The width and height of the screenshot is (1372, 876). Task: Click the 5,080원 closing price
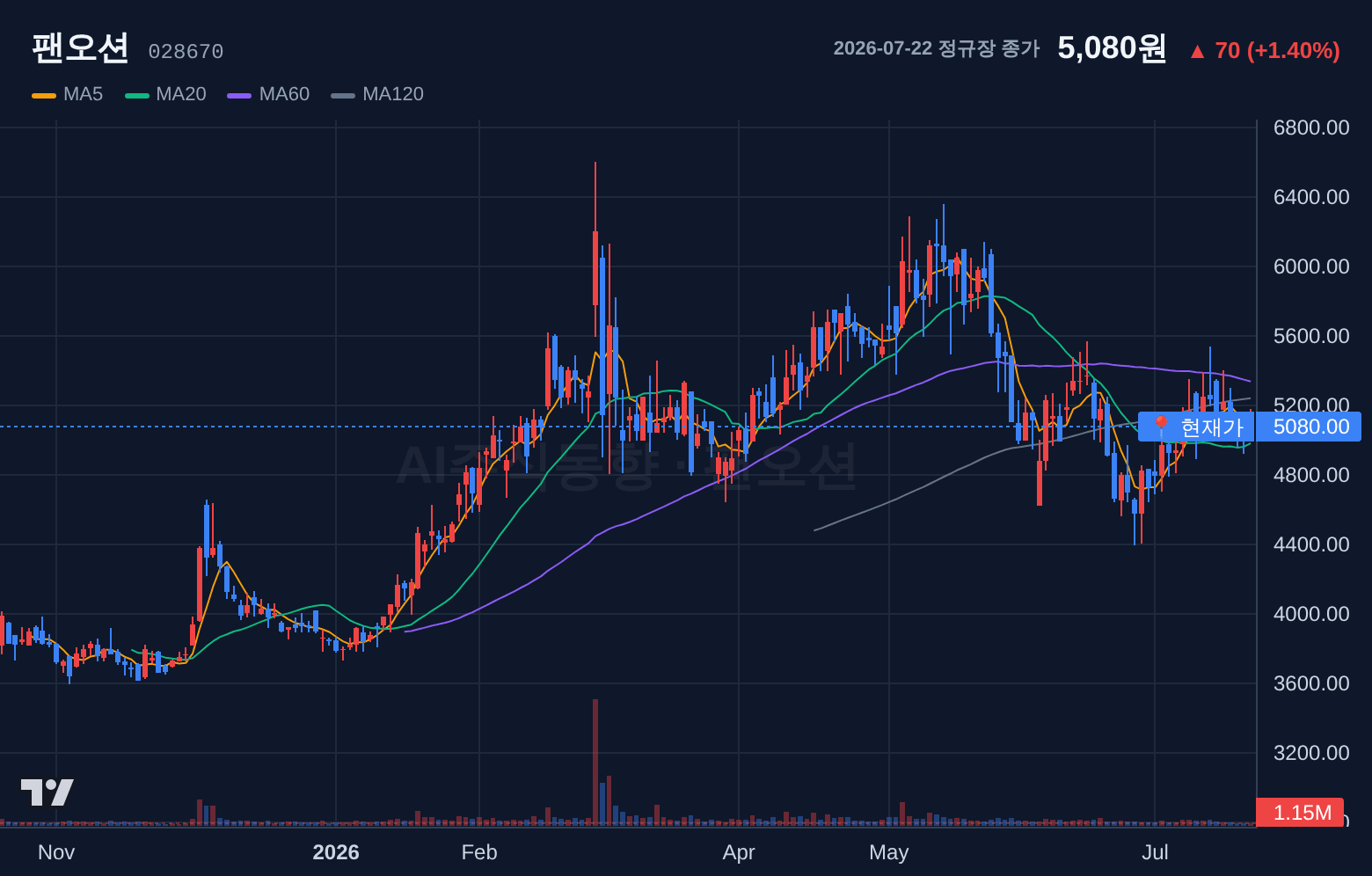[1112, 47]
